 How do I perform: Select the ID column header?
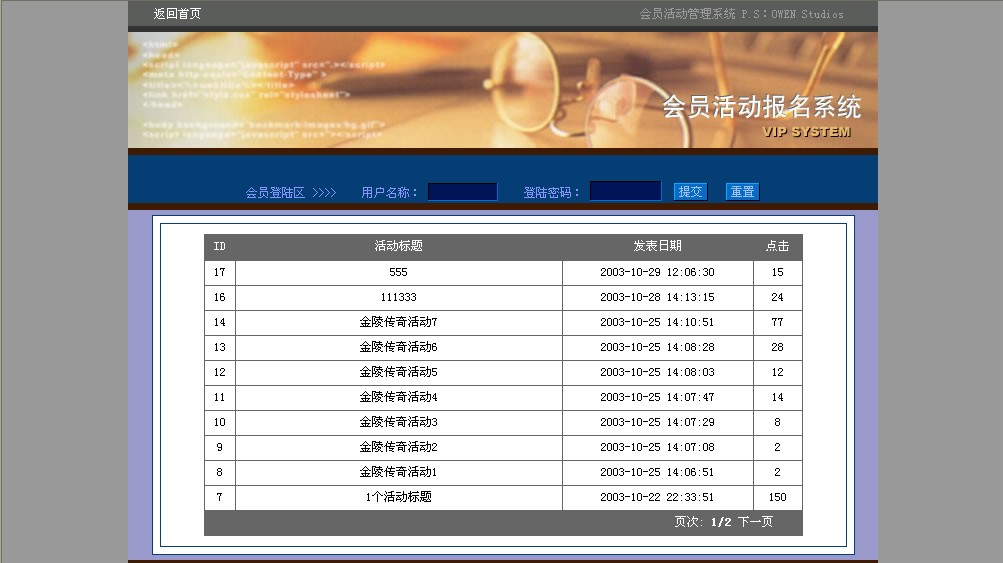[219, 246]
